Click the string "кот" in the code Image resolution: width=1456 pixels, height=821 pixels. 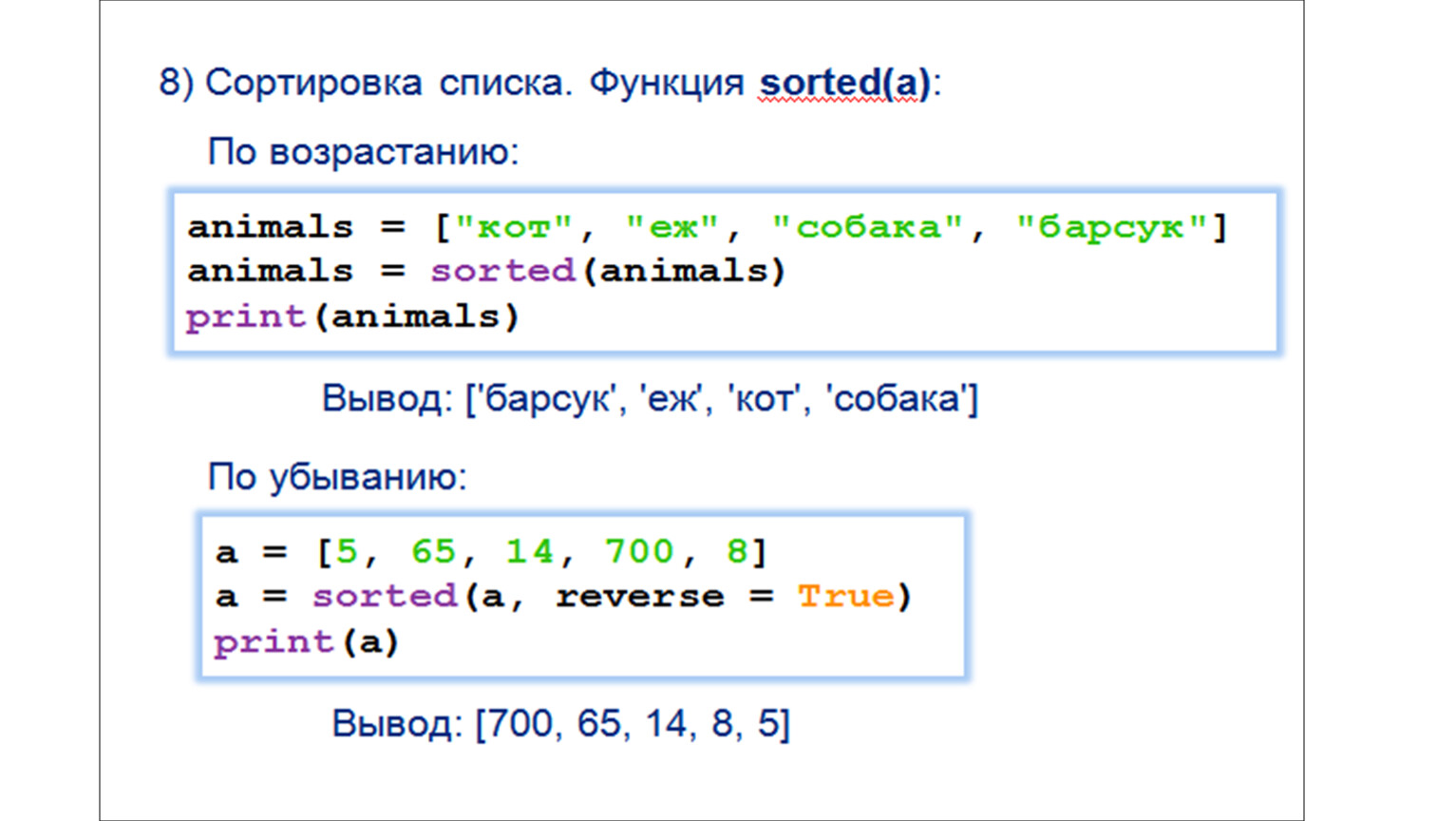tap(514, 227)
